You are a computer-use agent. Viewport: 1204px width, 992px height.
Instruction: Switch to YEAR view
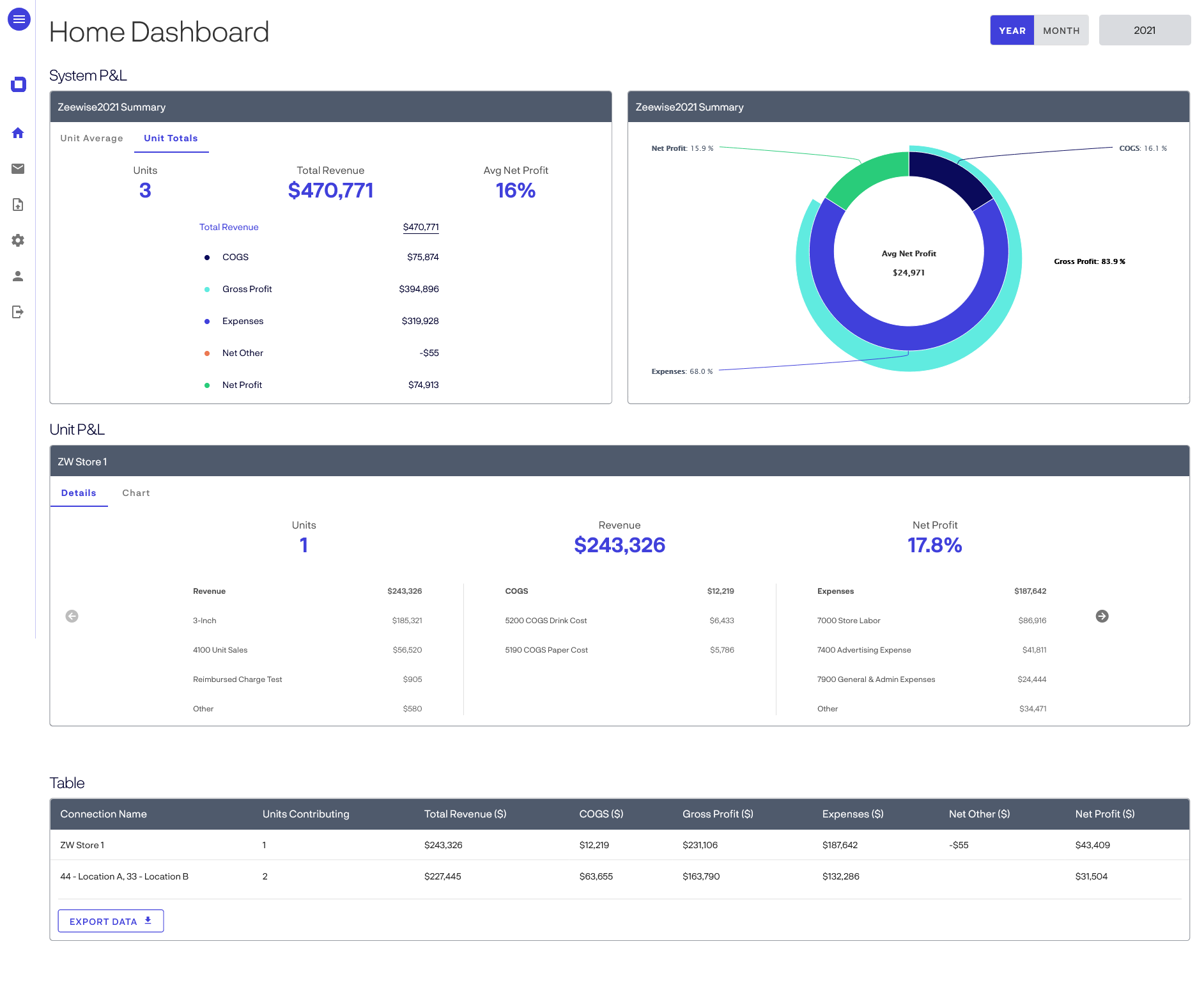(1012, 30)
